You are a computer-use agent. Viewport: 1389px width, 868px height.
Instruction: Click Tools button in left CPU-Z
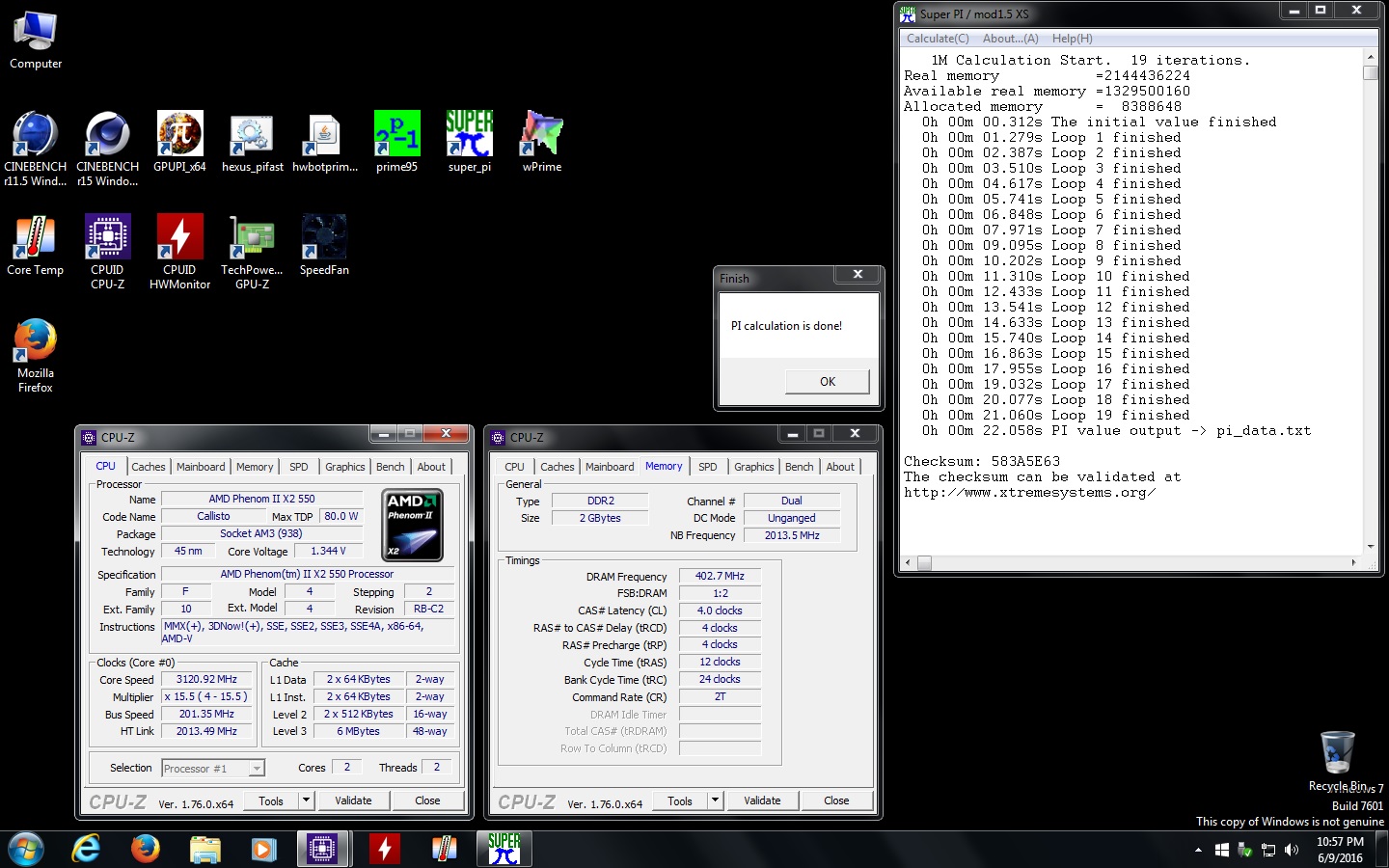point(271,800)
